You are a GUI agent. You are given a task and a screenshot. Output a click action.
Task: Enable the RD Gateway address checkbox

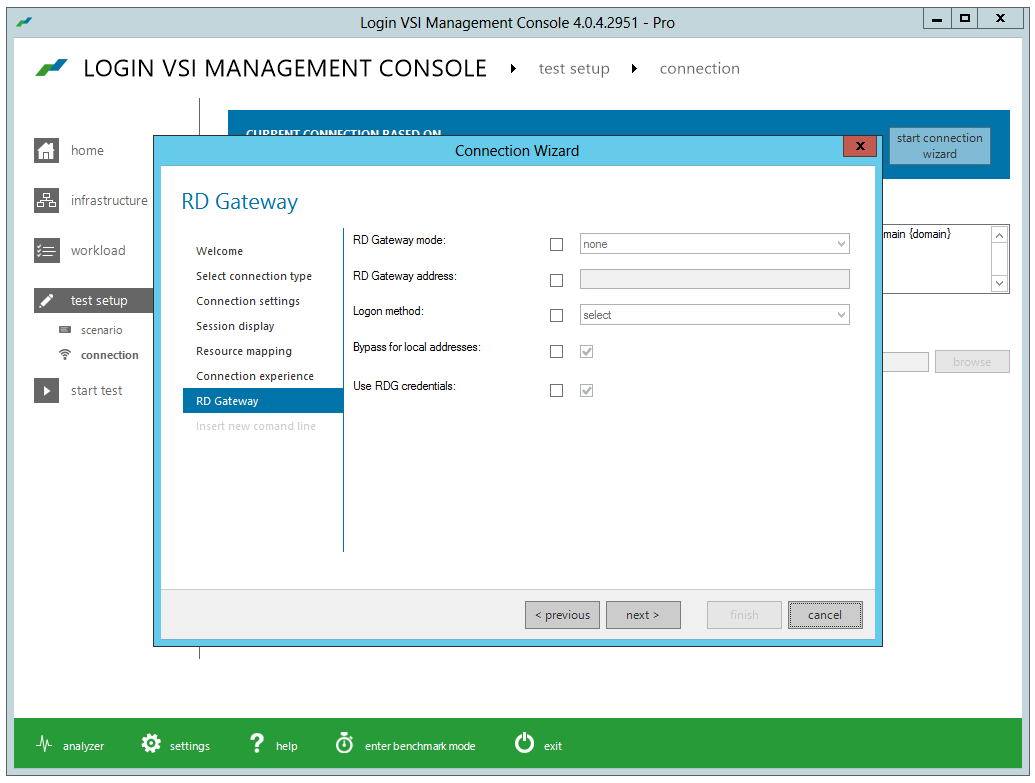tap(556, 280)
